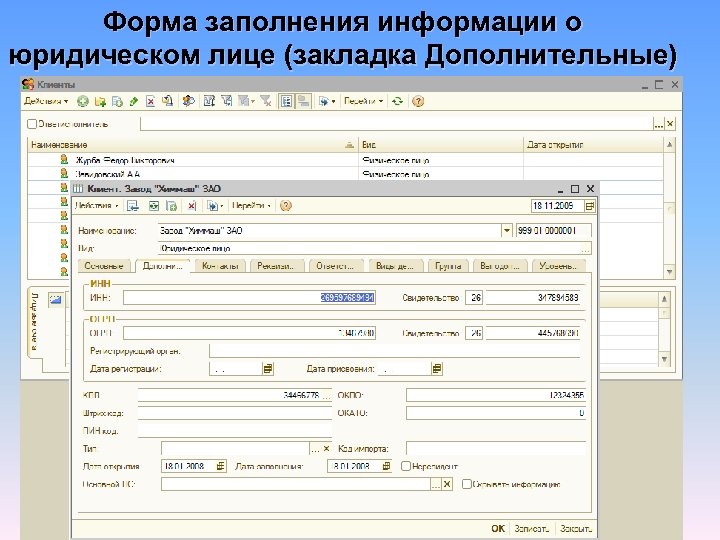Screen dimensions: 720x540
Task: Clear Ответисполнитель field with X in Клиенты
Action: 670,124
